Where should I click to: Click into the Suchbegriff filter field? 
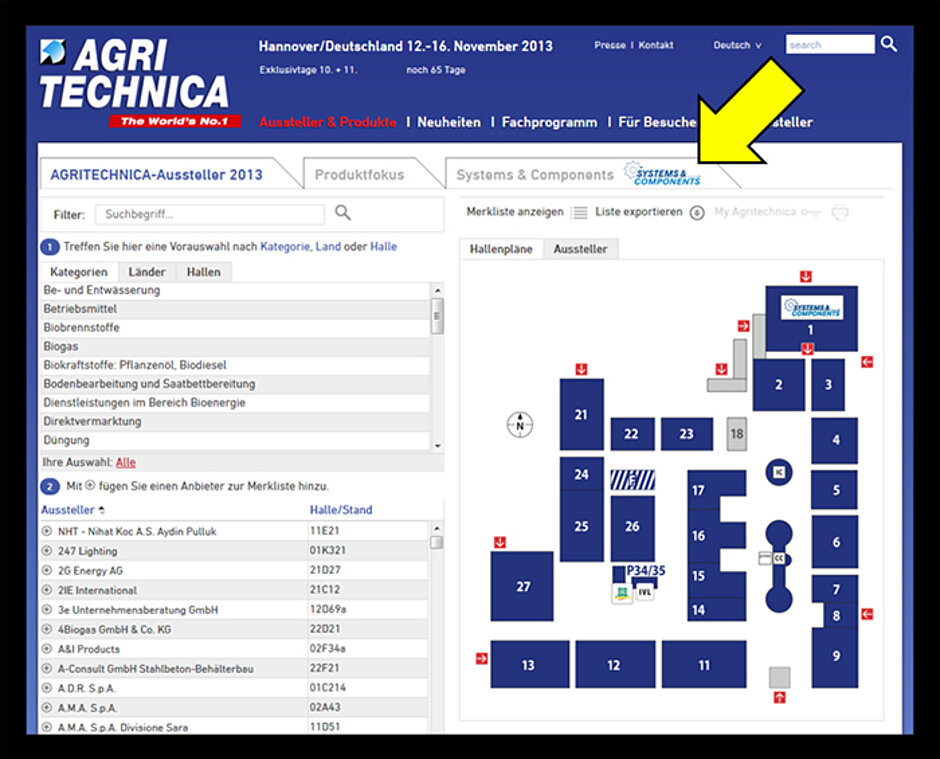click(x=209, y=214)
